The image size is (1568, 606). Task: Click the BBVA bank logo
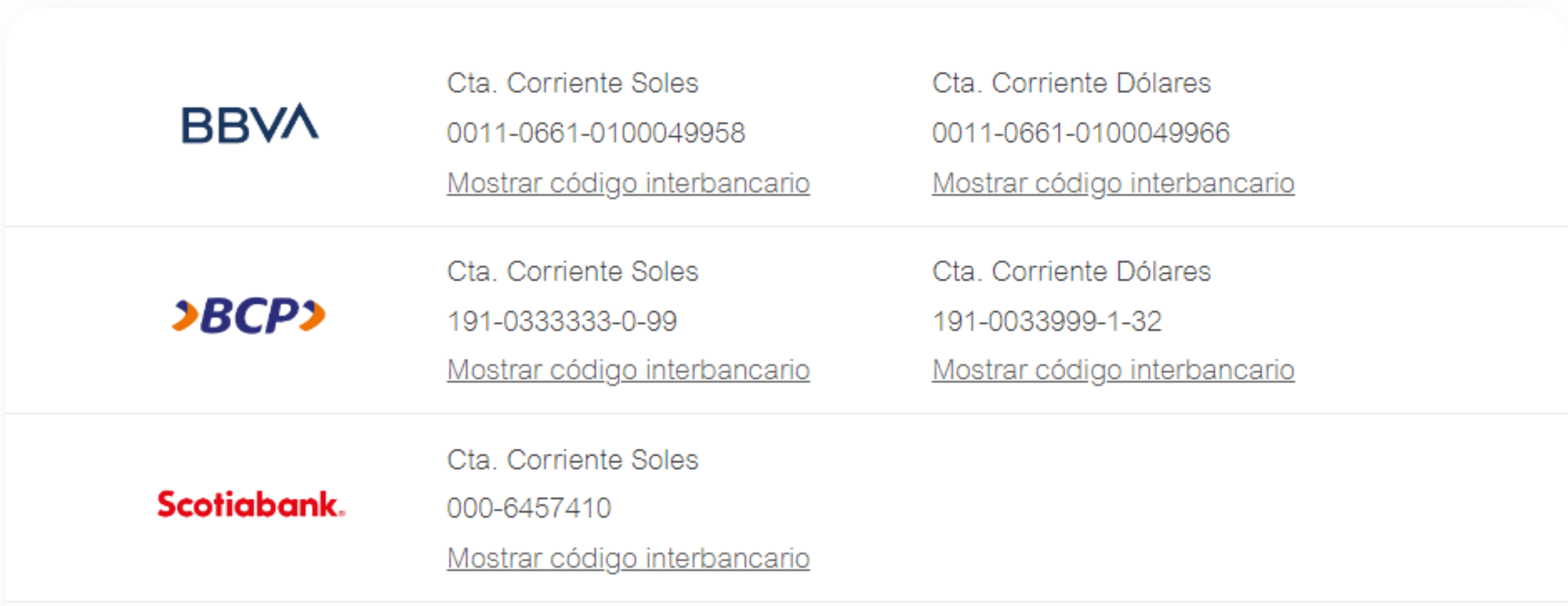(x=250, y=124)
